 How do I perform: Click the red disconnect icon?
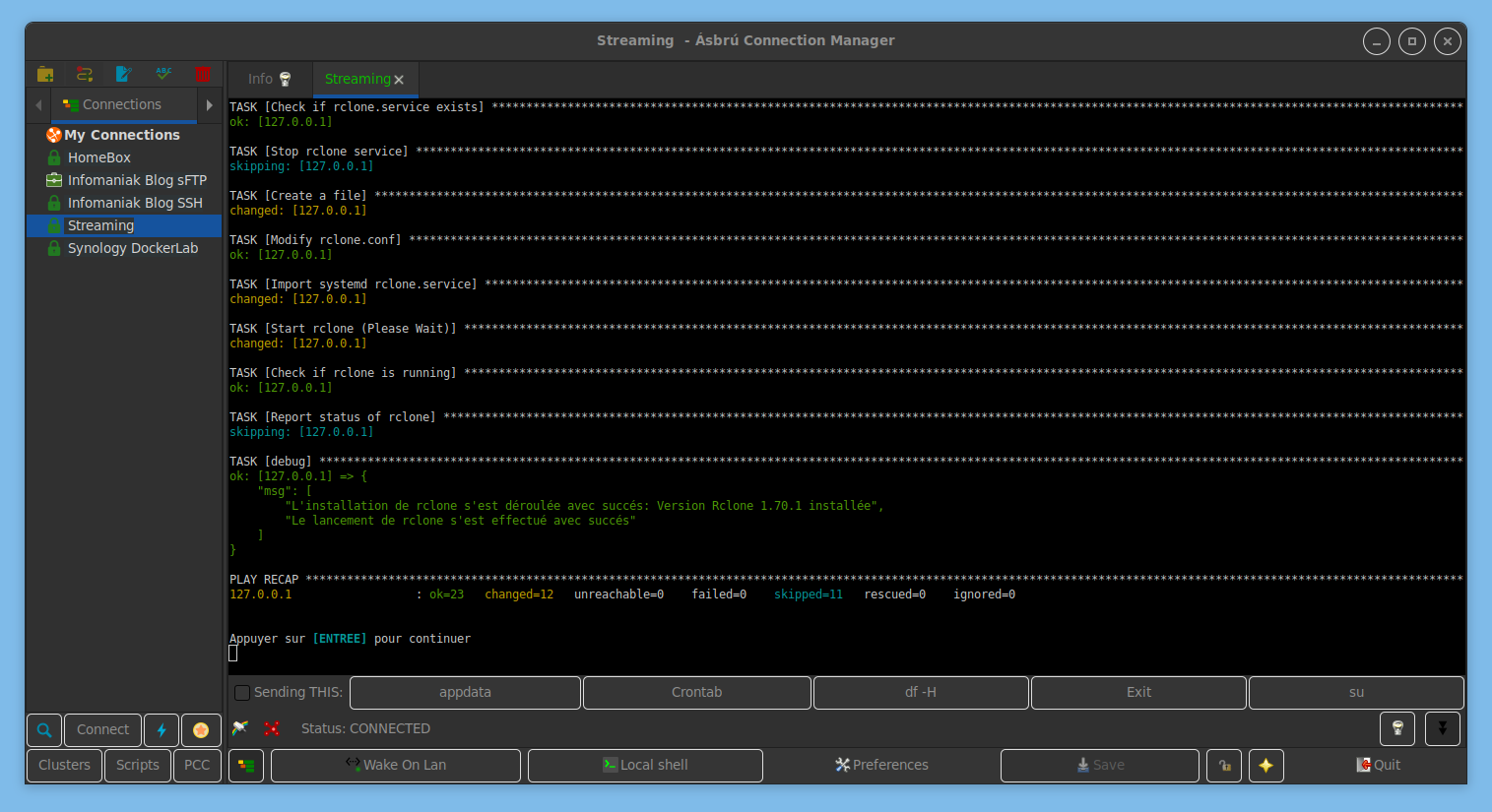click(x=272, y=728)
